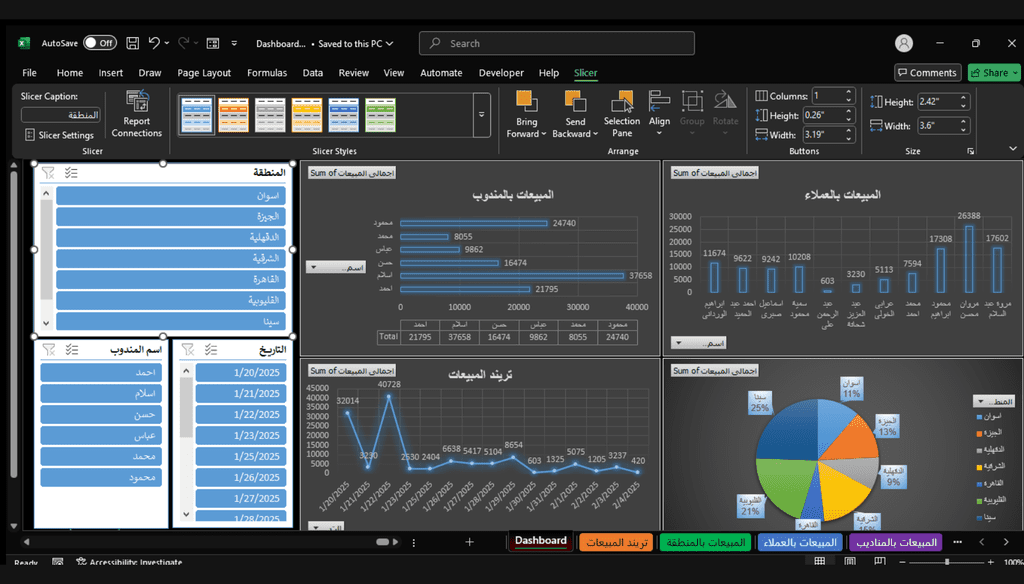The width and height of the screenshot is (1024, 584).
Task: Click the Group objects icon
Action: (692, 102)
